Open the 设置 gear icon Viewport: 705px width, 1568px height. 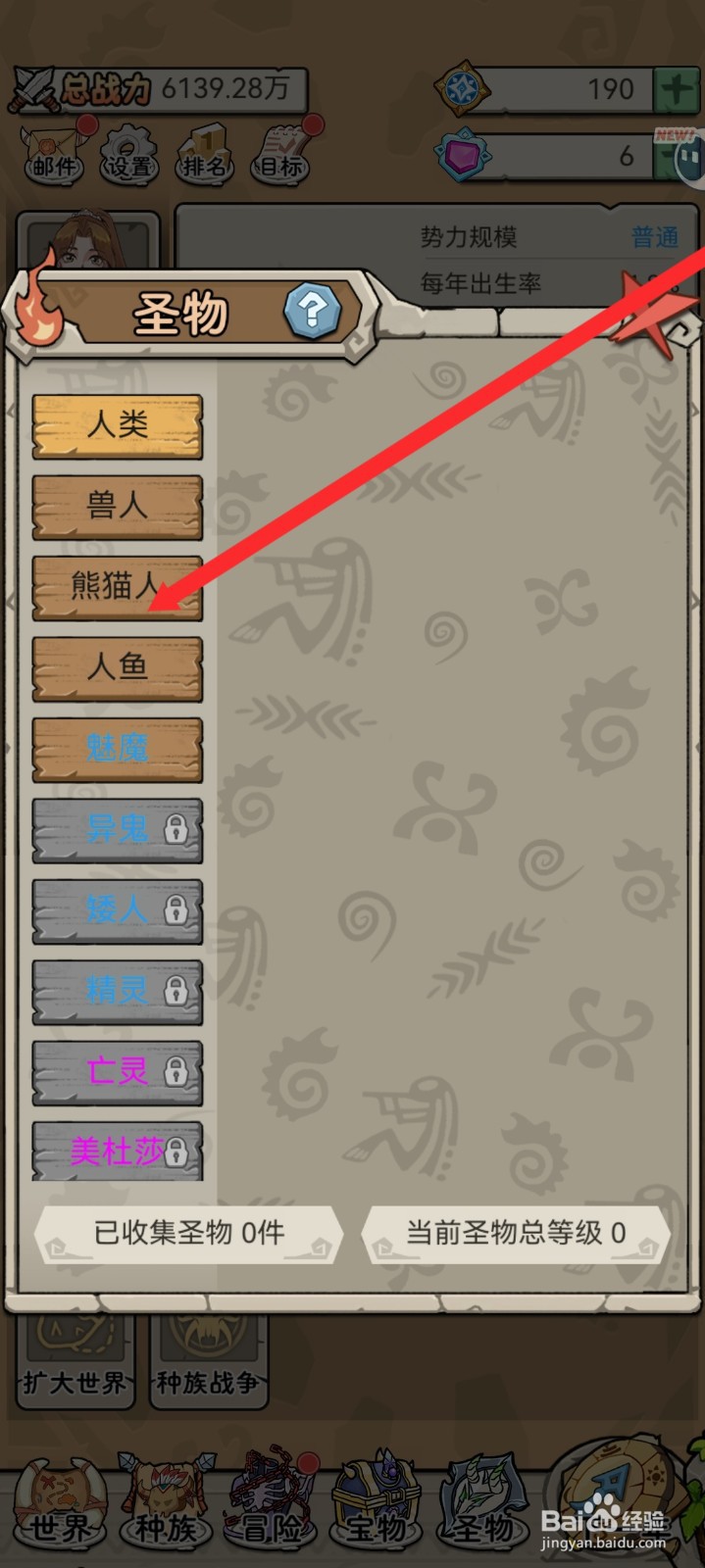130,153
